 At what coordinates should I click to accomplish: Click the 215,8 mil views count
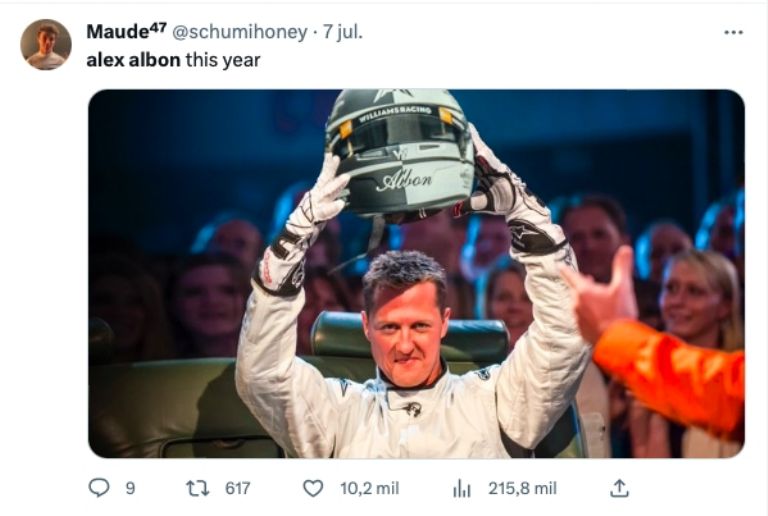coord(522,488)
